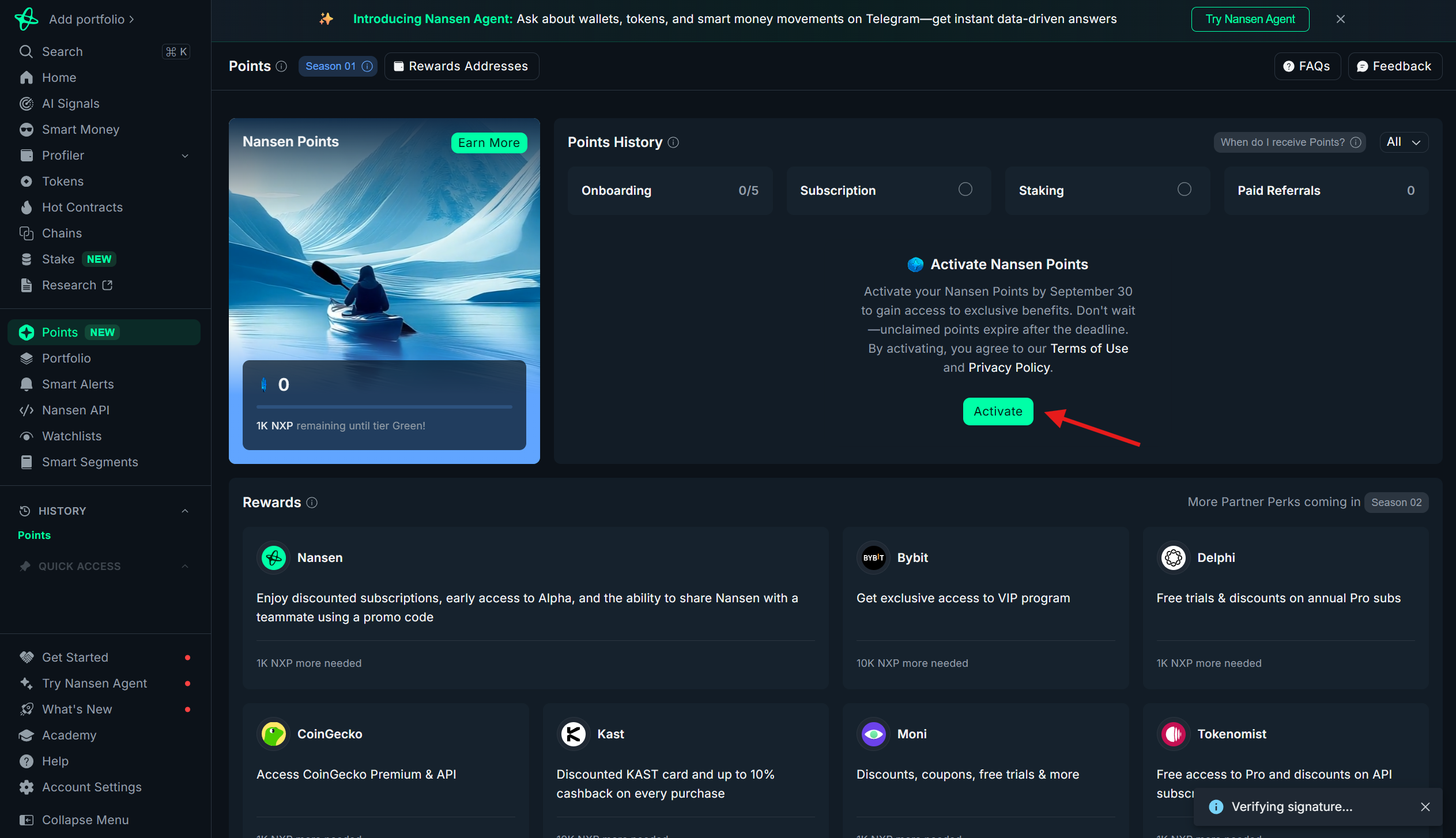Open What's New in the sidebar
This screenshot has height=838, width=1456.
tap(104, 709)
